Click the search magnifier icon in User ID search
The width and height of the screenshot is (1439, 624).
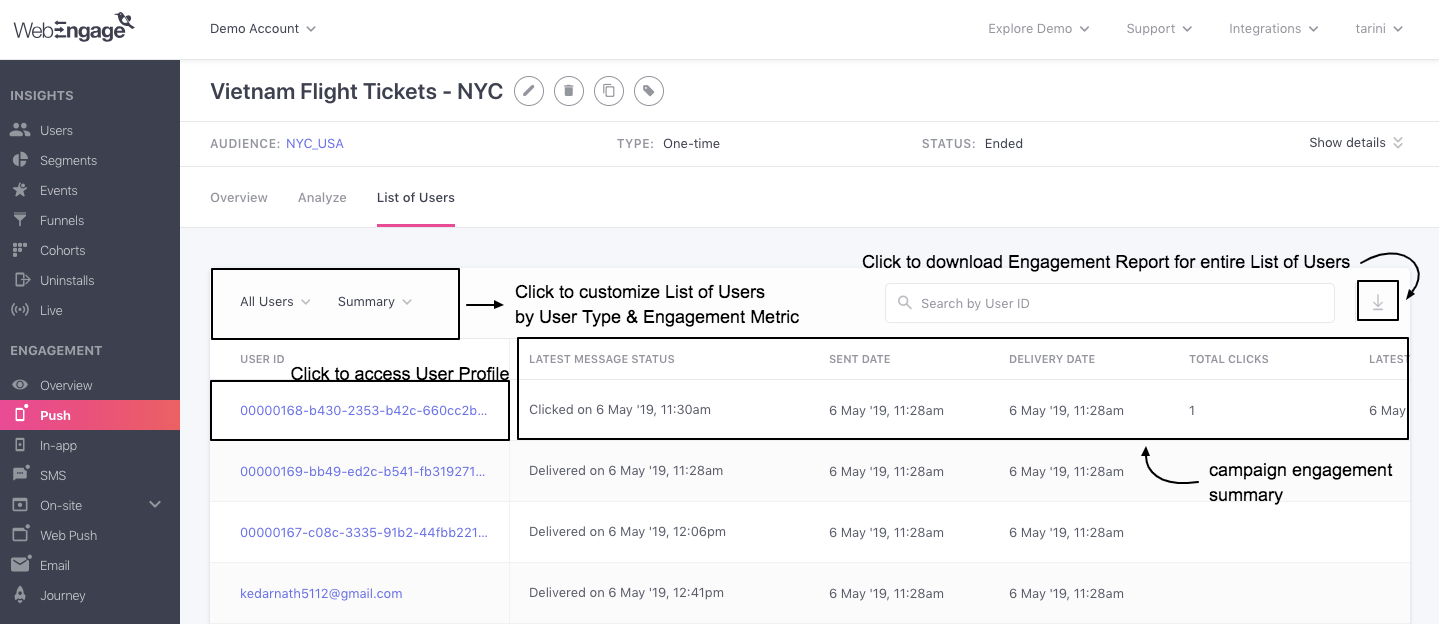pos(904,303)
